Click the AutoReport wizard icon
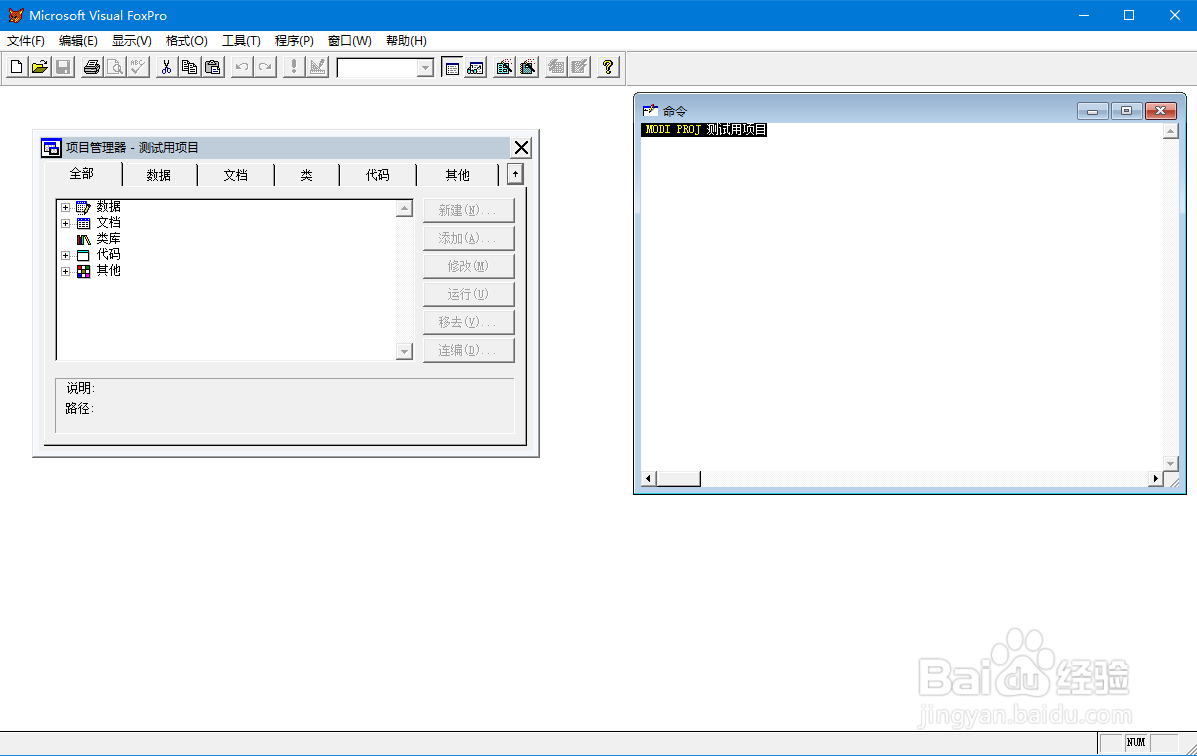 [x=579, y=67]
